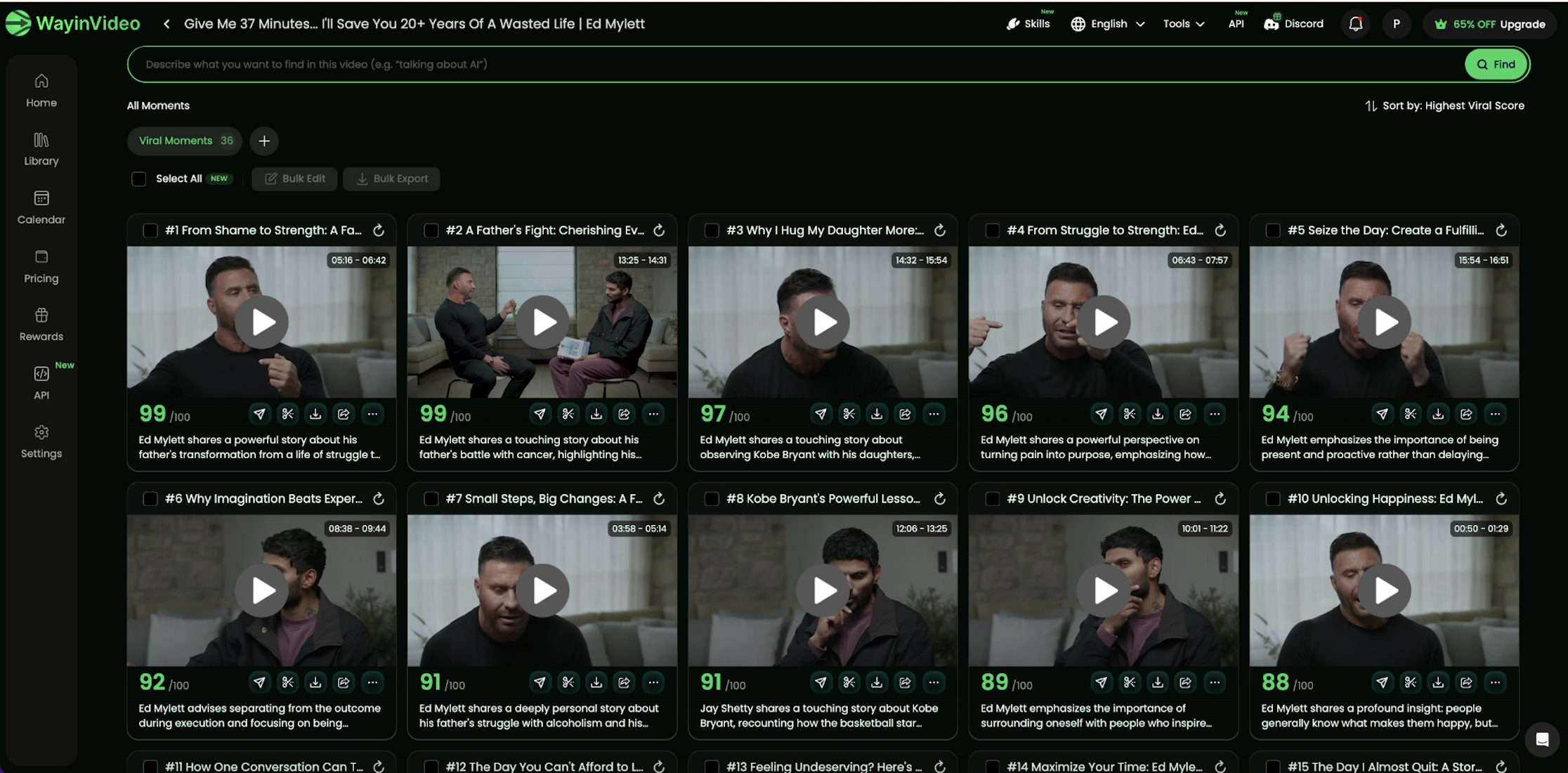Select clip #5 Seize the Day checkbox
The width and height of the screenshot is (1568, 773).
click(1273, 230)
